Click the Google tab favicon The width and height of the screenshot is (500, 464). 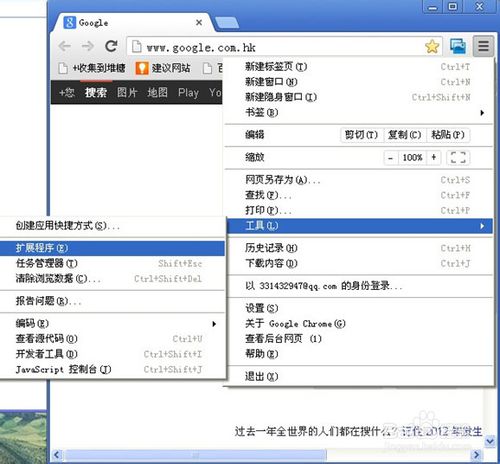[69, 23]
